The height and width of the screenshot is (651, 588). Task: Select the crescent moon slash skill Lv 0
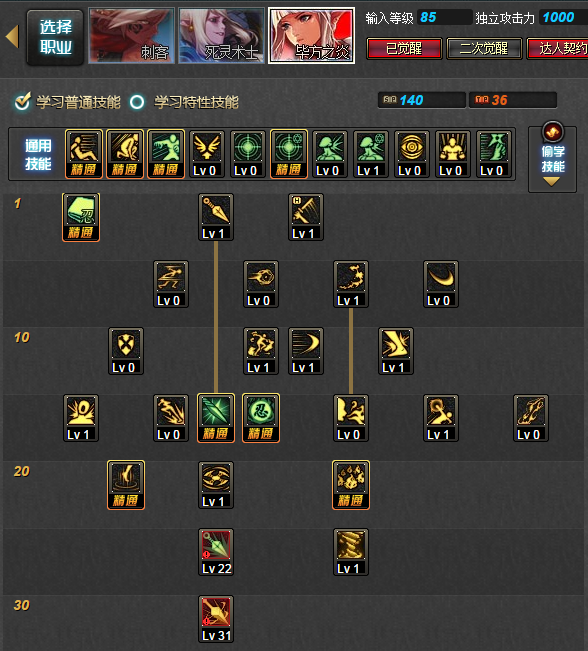tap(441, 284)
